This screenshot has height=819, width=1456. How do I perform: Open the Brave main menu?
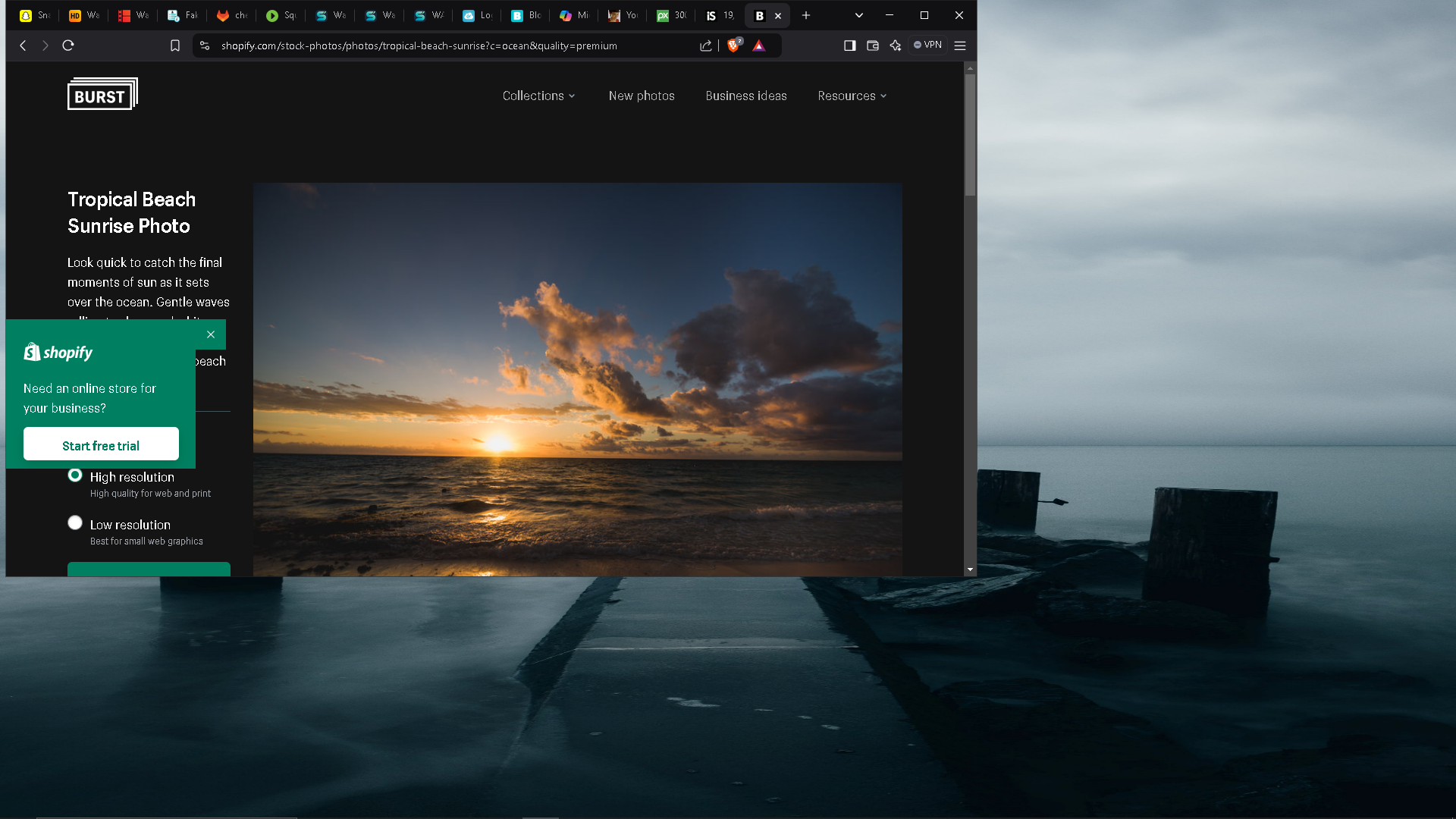click(x=960, y=45)
